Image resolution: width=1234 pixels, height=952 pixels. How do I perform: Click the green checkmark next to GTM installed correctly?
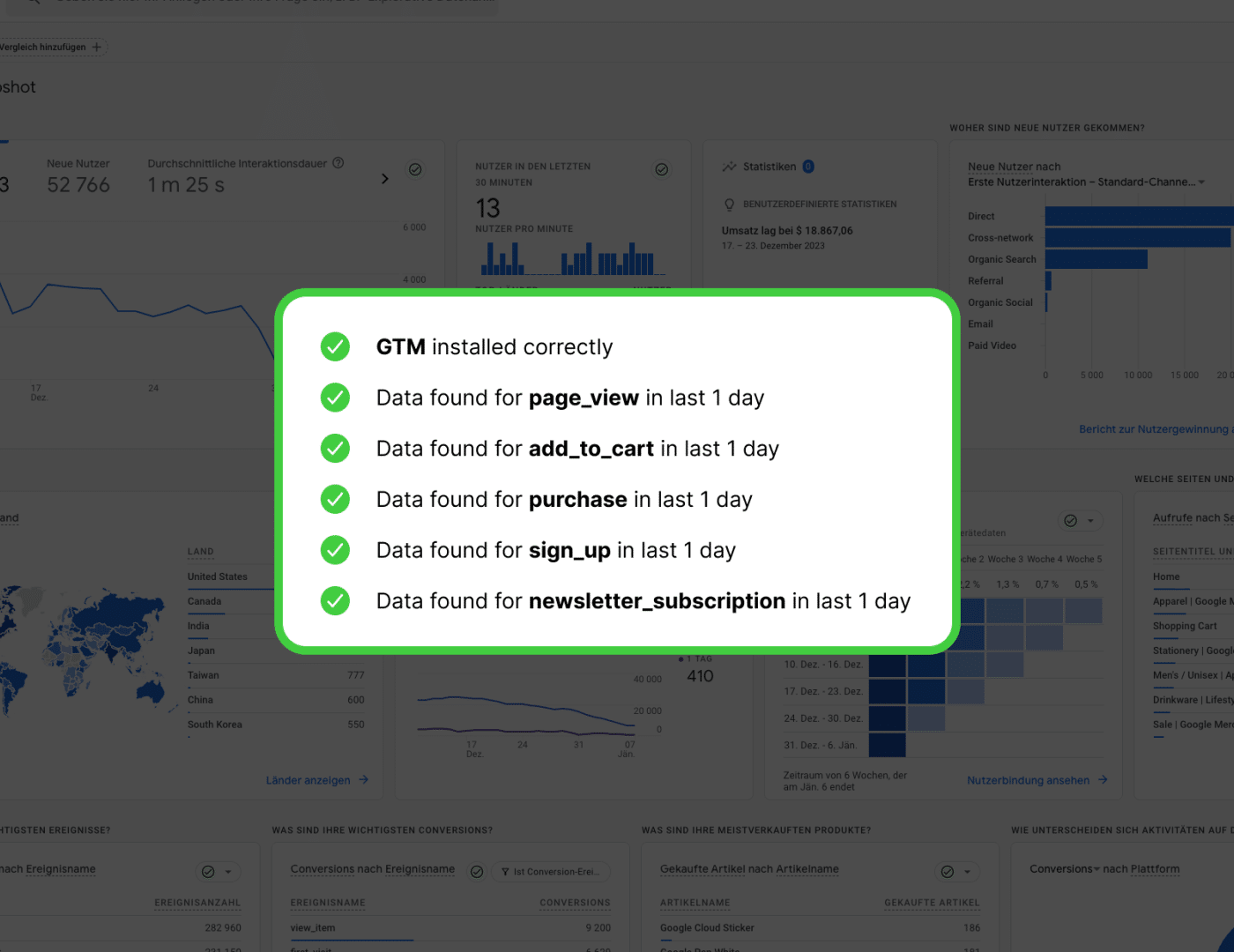[x=335, y=346]
